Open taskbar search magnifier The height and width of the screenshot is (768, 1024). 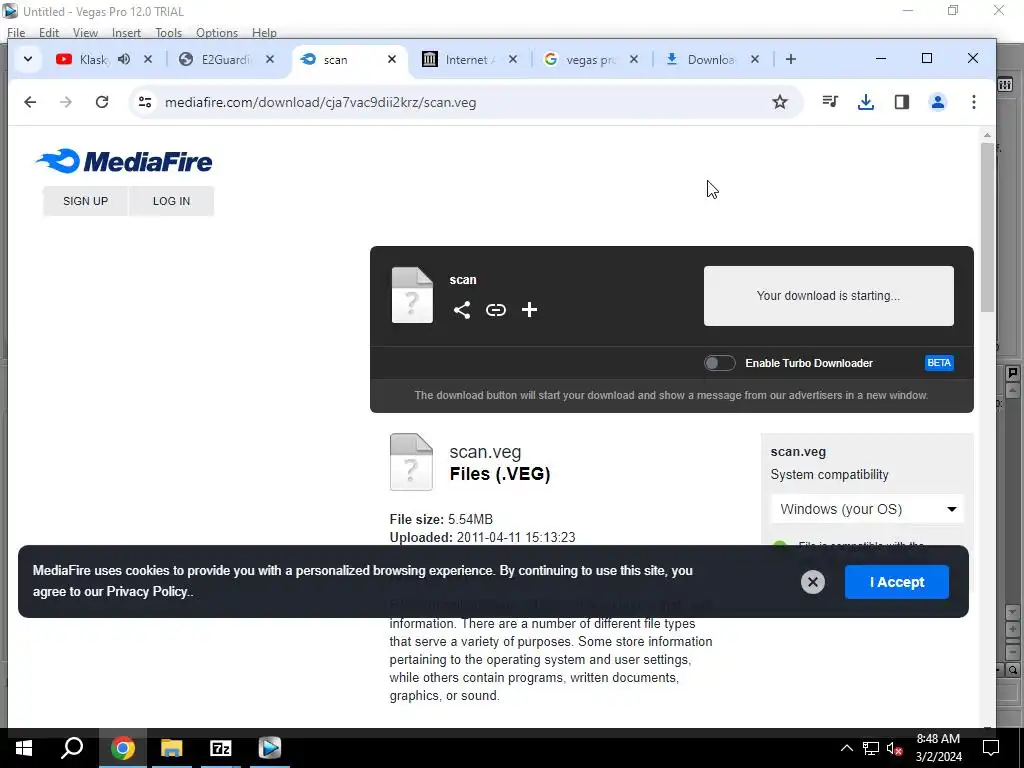click(x=72, y=748)
